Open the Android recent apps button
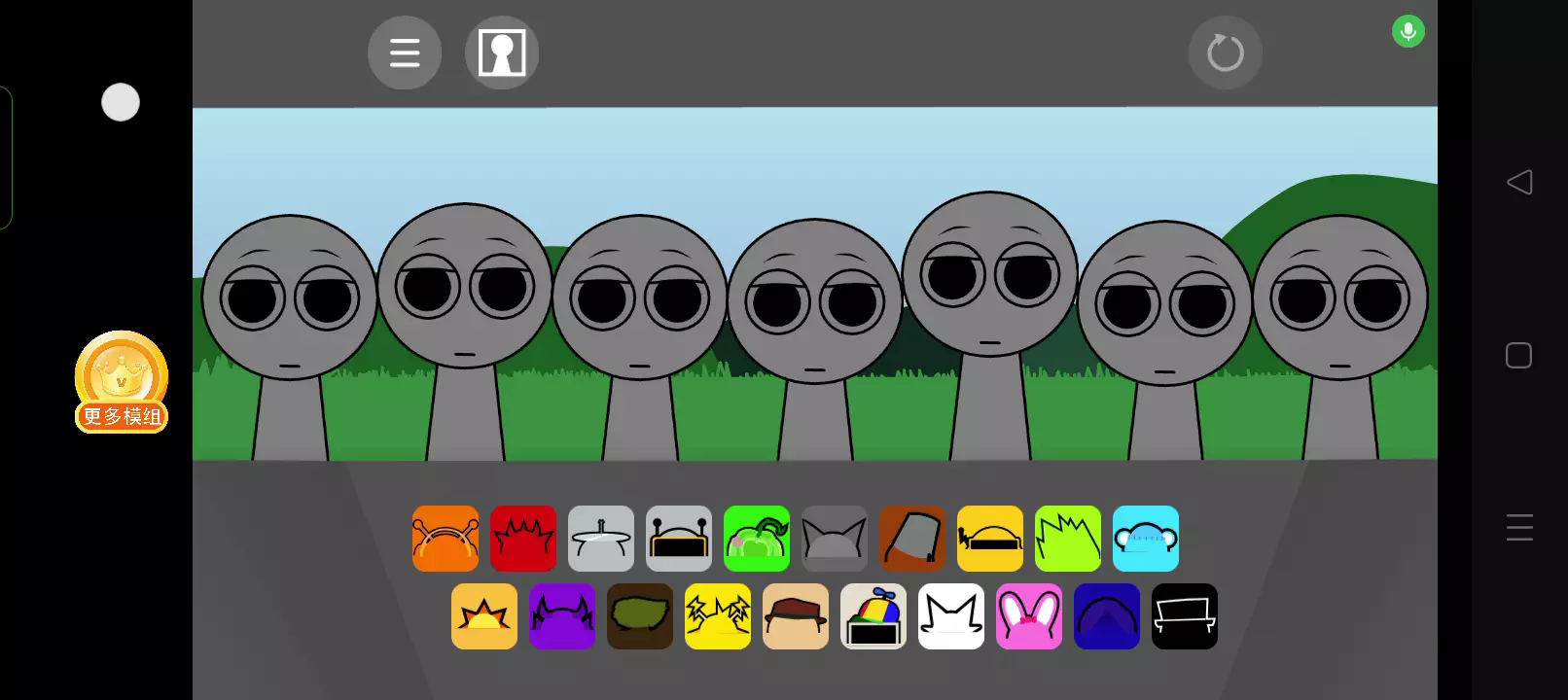The width and height of the screenshot is (1568, 700). pos(1519,527)
